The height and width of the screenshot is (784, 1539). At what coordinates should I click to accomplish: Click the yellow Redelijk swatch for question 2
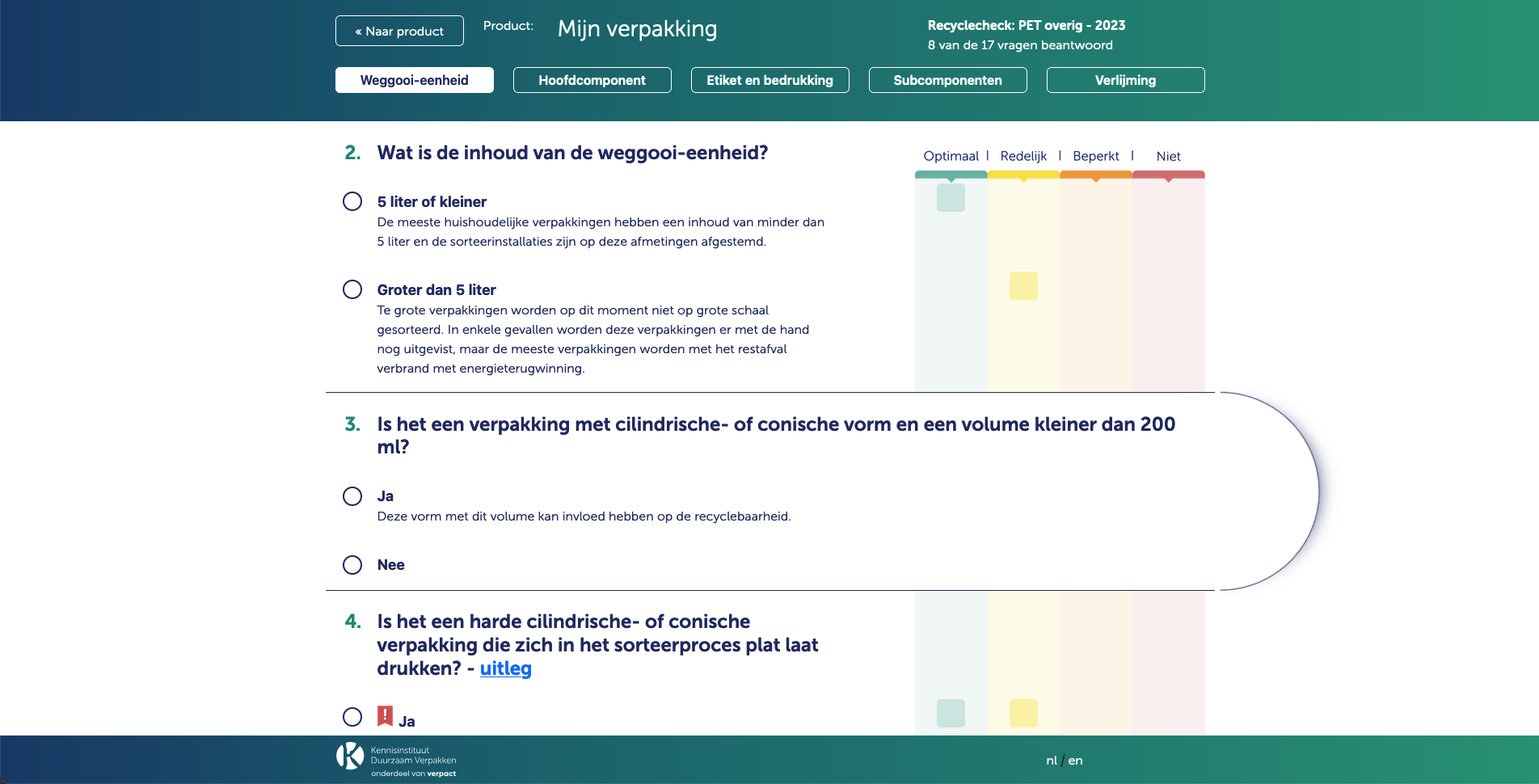point(1023,286)
